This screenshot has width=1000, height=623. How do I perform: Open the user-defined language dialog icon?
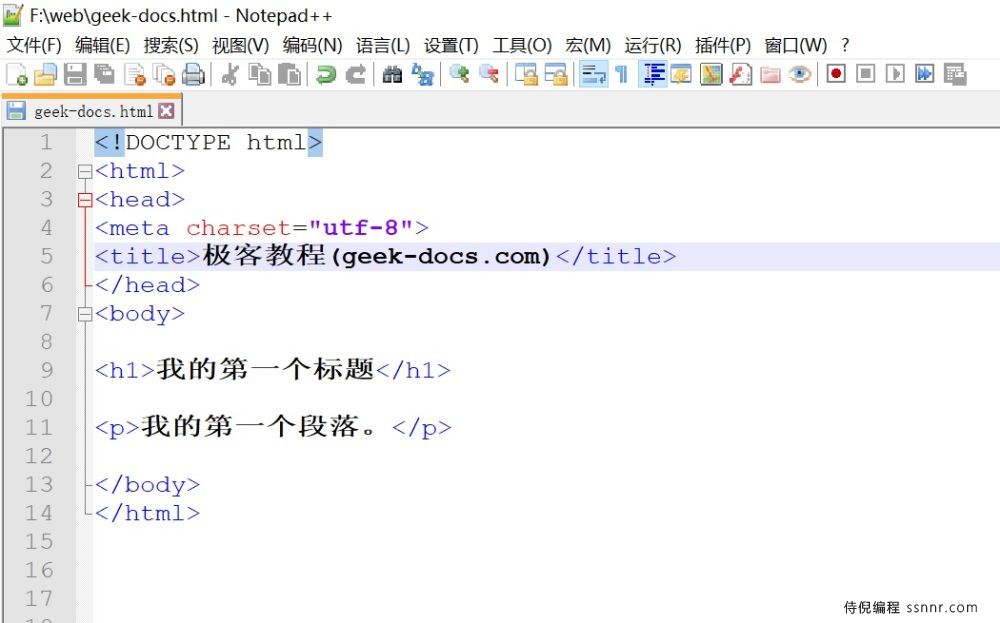pos(681,75)
